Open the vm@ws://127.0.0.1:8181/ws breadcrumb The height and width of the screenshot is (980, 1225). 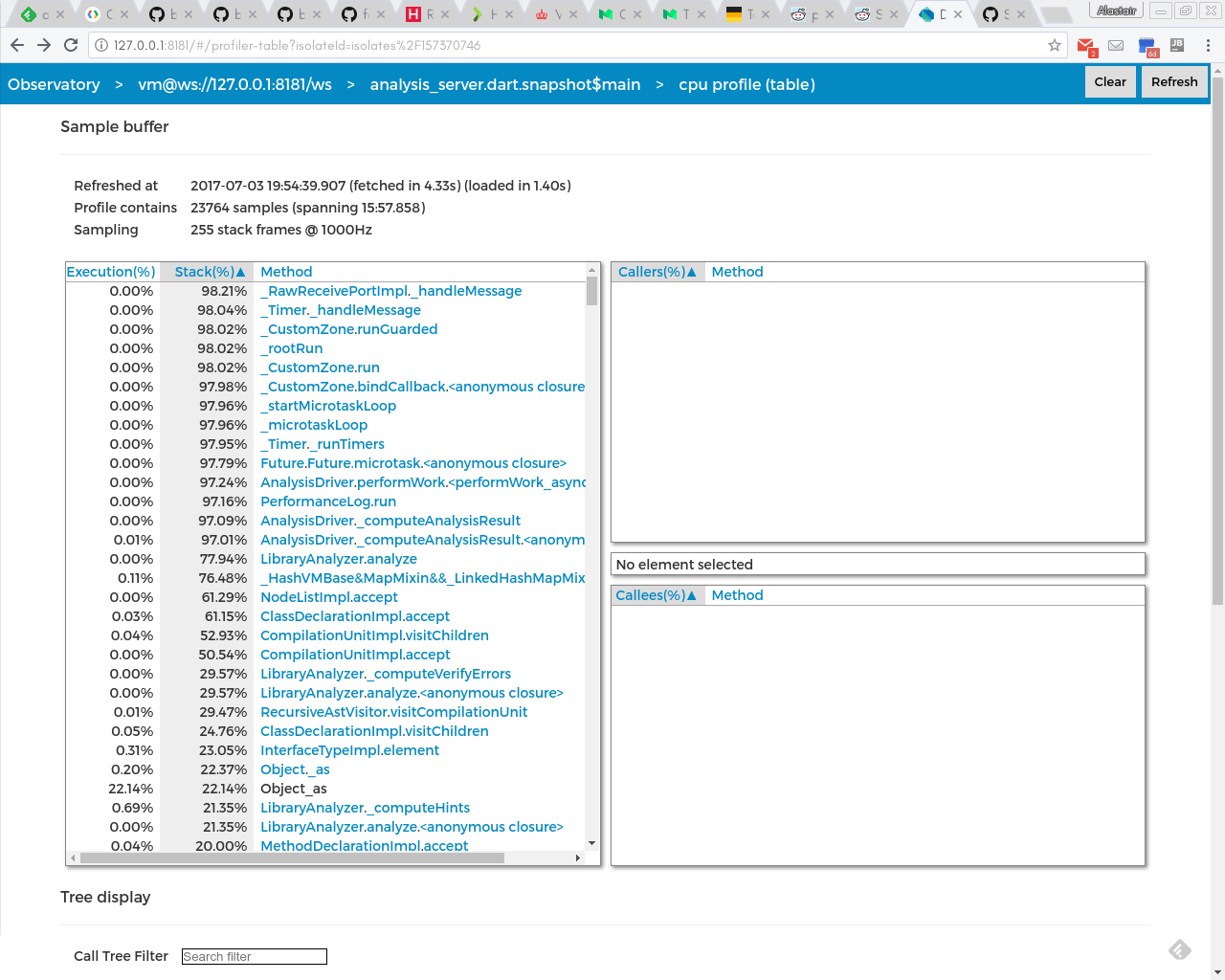pyautogui.click(x=234, y=84)
